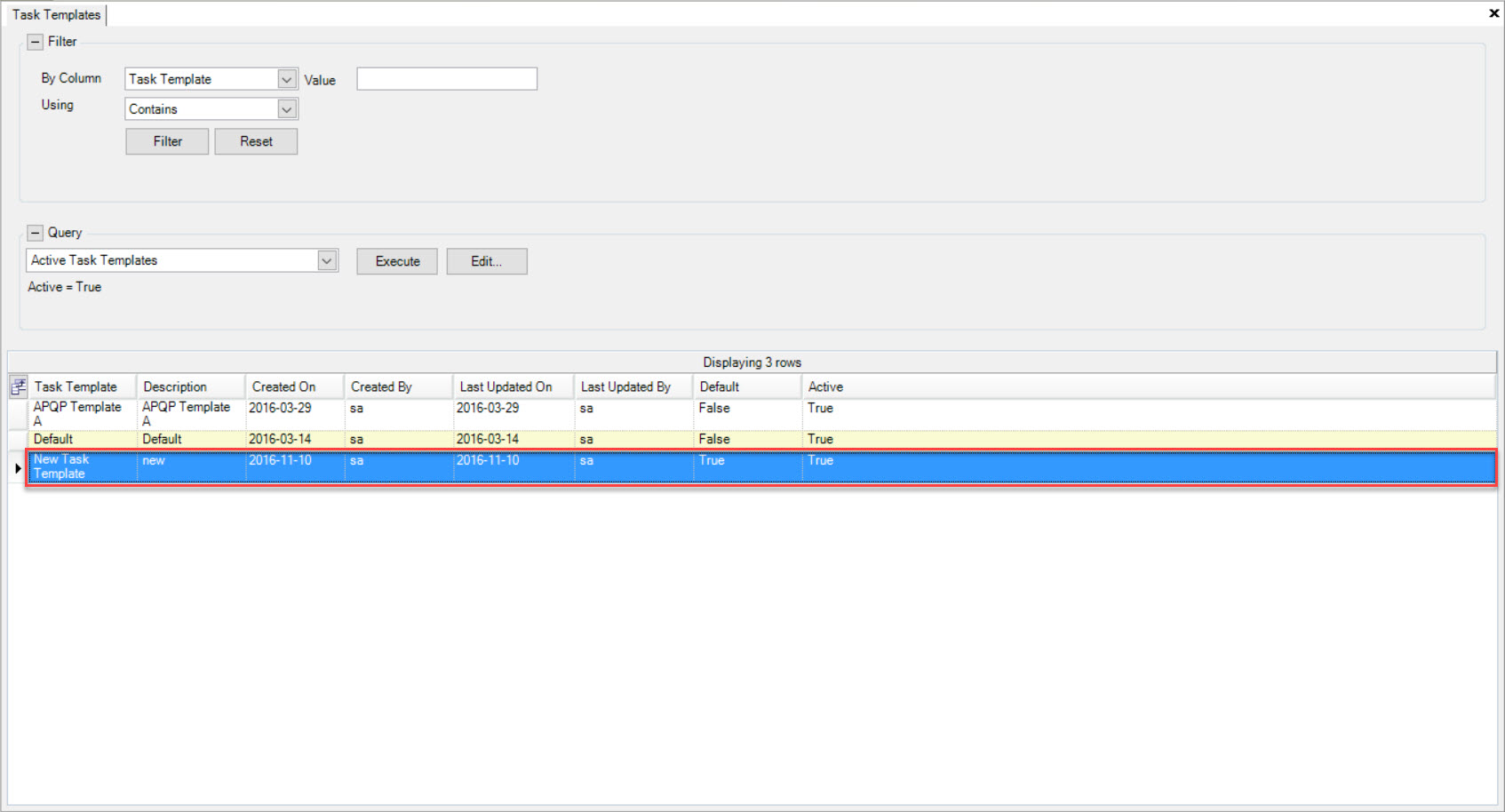Click the 'new' description cell
This screenshot has width=1505, height=812.
tap(191, 466)
